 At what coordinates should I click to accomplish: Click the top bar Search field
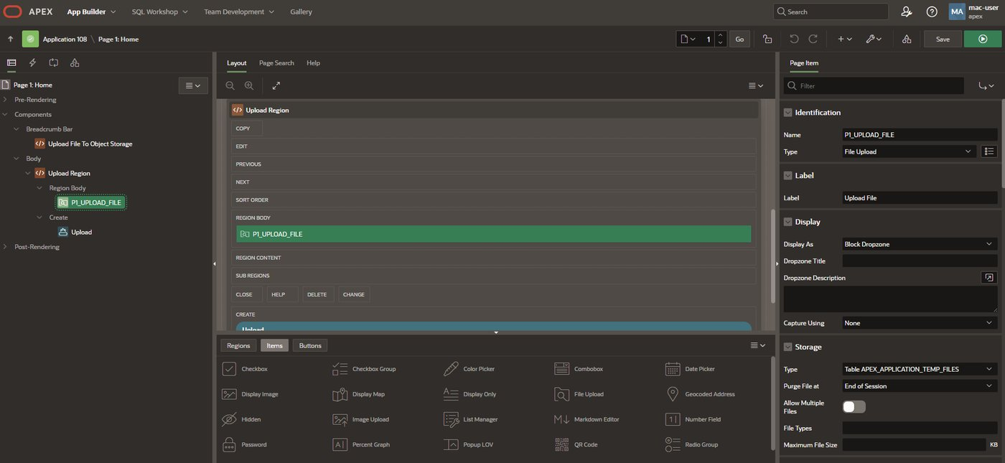point(831,12)
